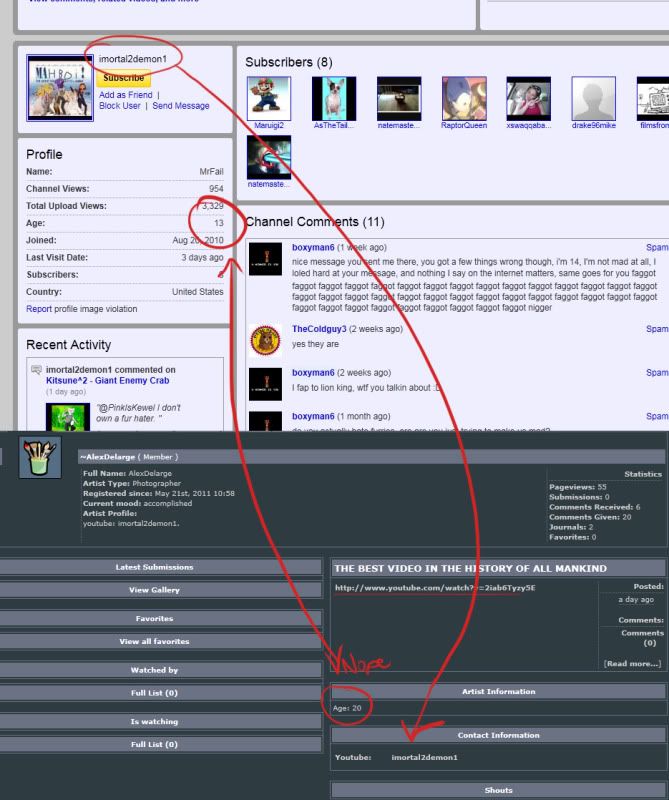This screenshot has height=800, width=669.
Task: Click the Add as Friend link
Action: (125, 94)
